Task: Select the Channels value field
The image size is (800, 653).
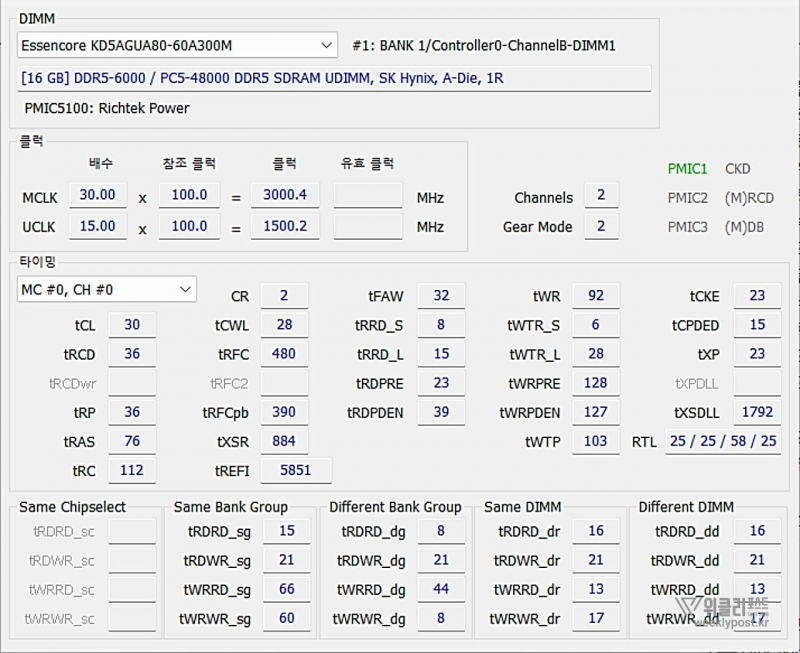Action: (602, 195)
